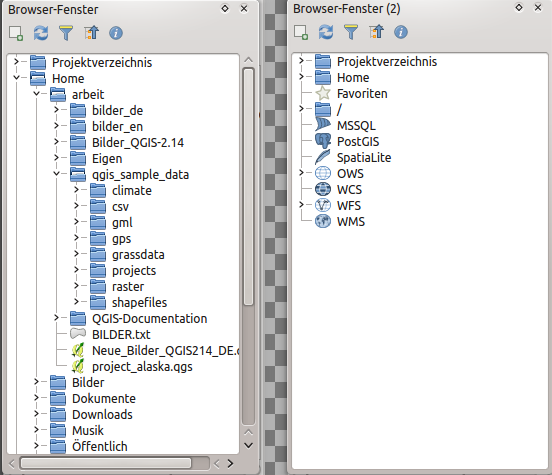The width and height of the screenshot is (552, 475).
Task: Click the vertical scrollbar thumb in left browser
Action: (x=249, y=187)
